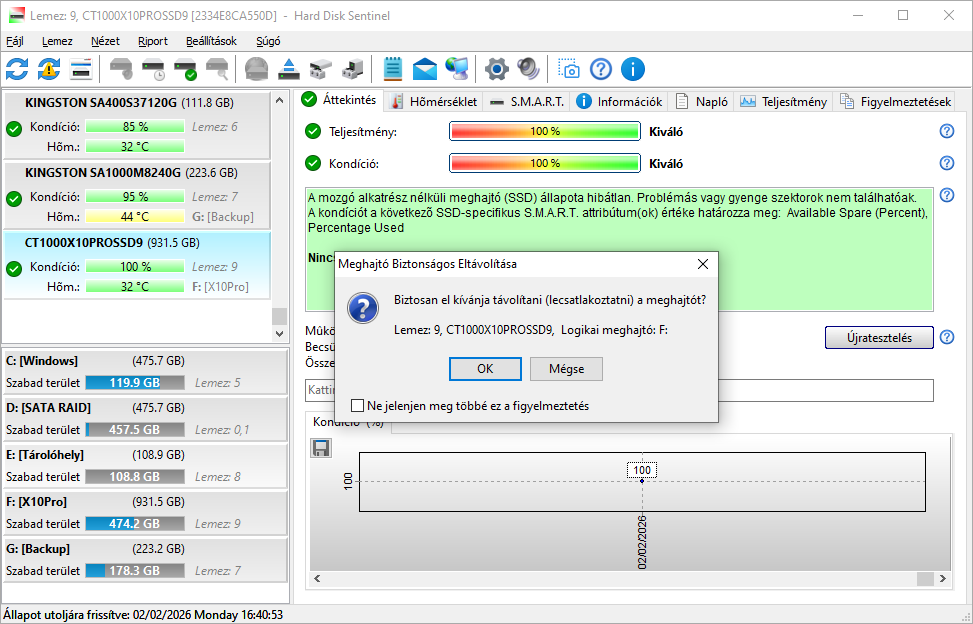973x624 pixels.
Task: Open help with the question mark icon
Action: 600,69
